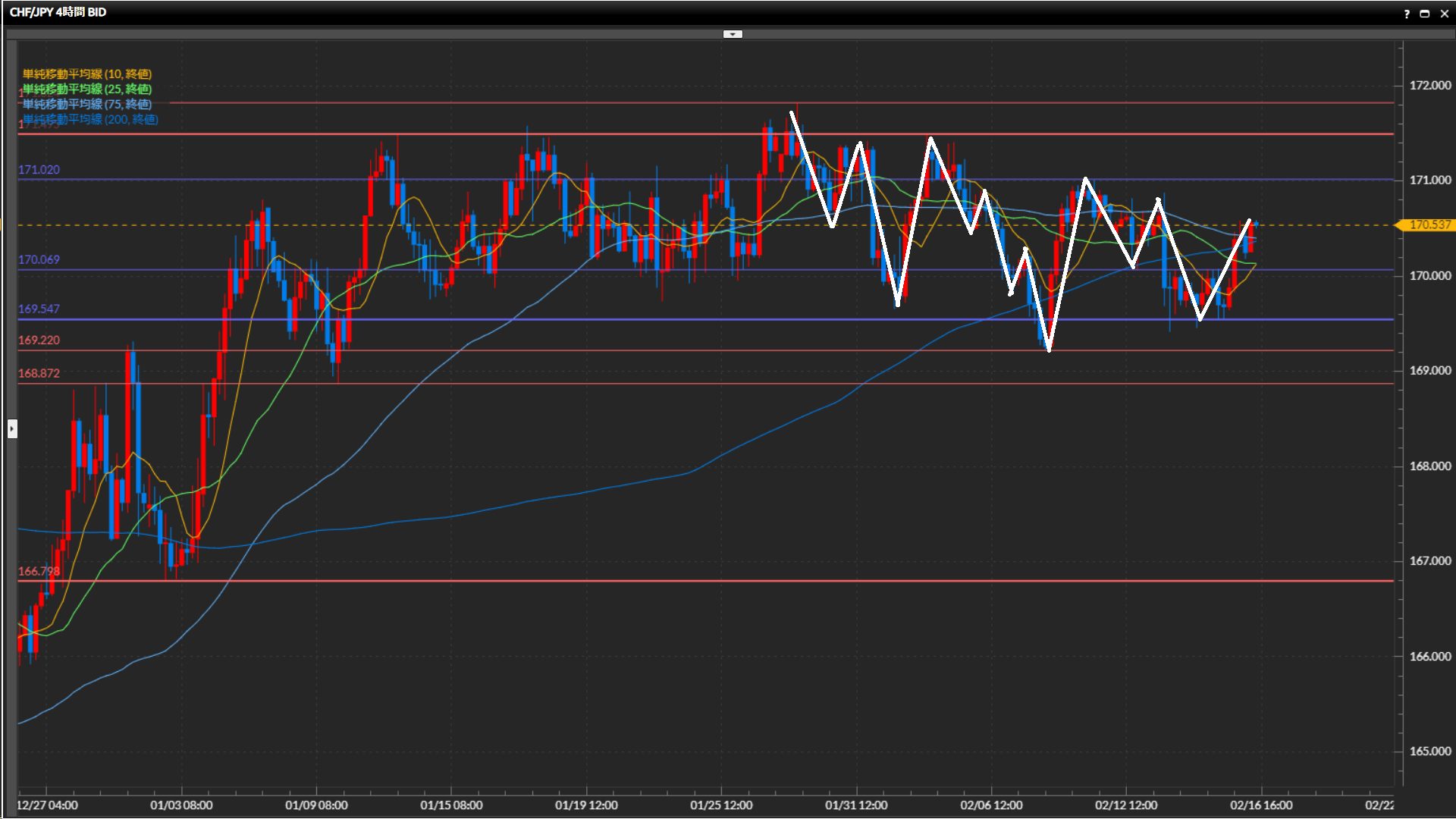Close the CHF/JPY chart window

pyautogui.click(x=1445, y=14)
